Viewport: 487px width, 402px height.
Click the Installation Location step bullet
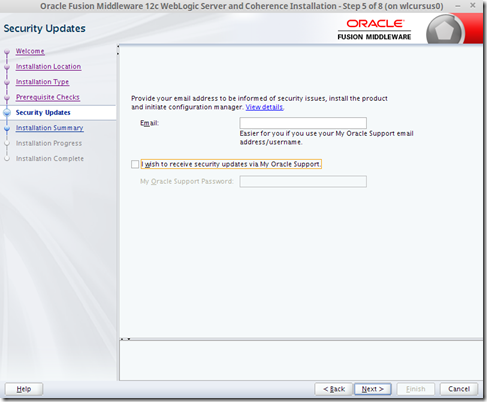pyautogui.click(x=7, y=67)
